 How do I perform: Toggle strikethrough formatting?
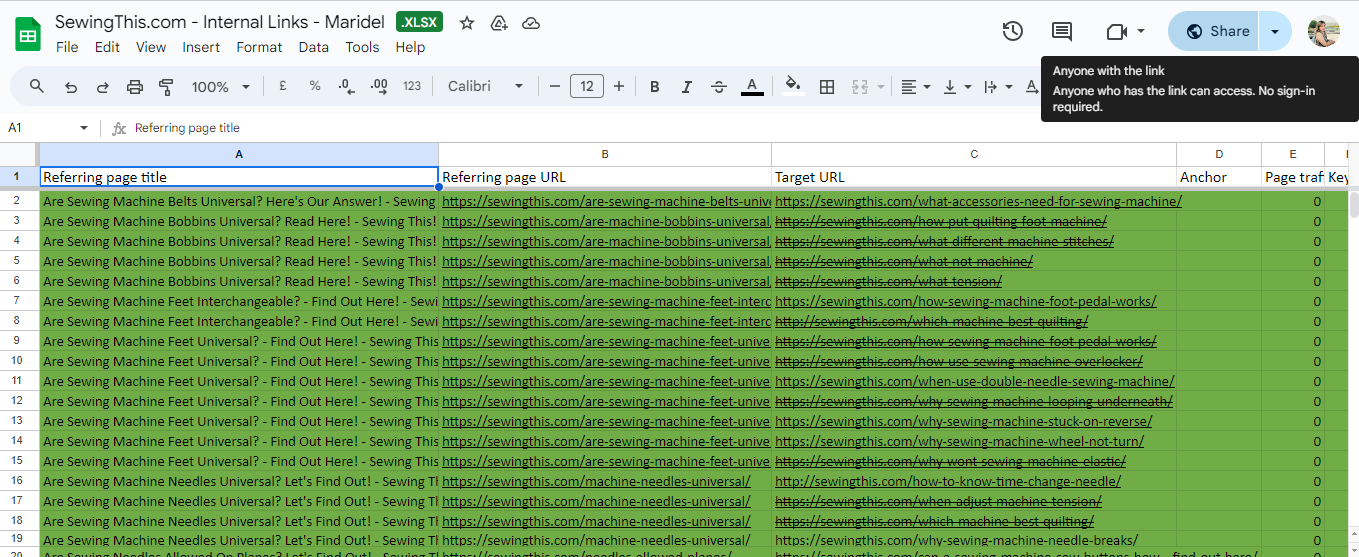[x=719, y=87]
